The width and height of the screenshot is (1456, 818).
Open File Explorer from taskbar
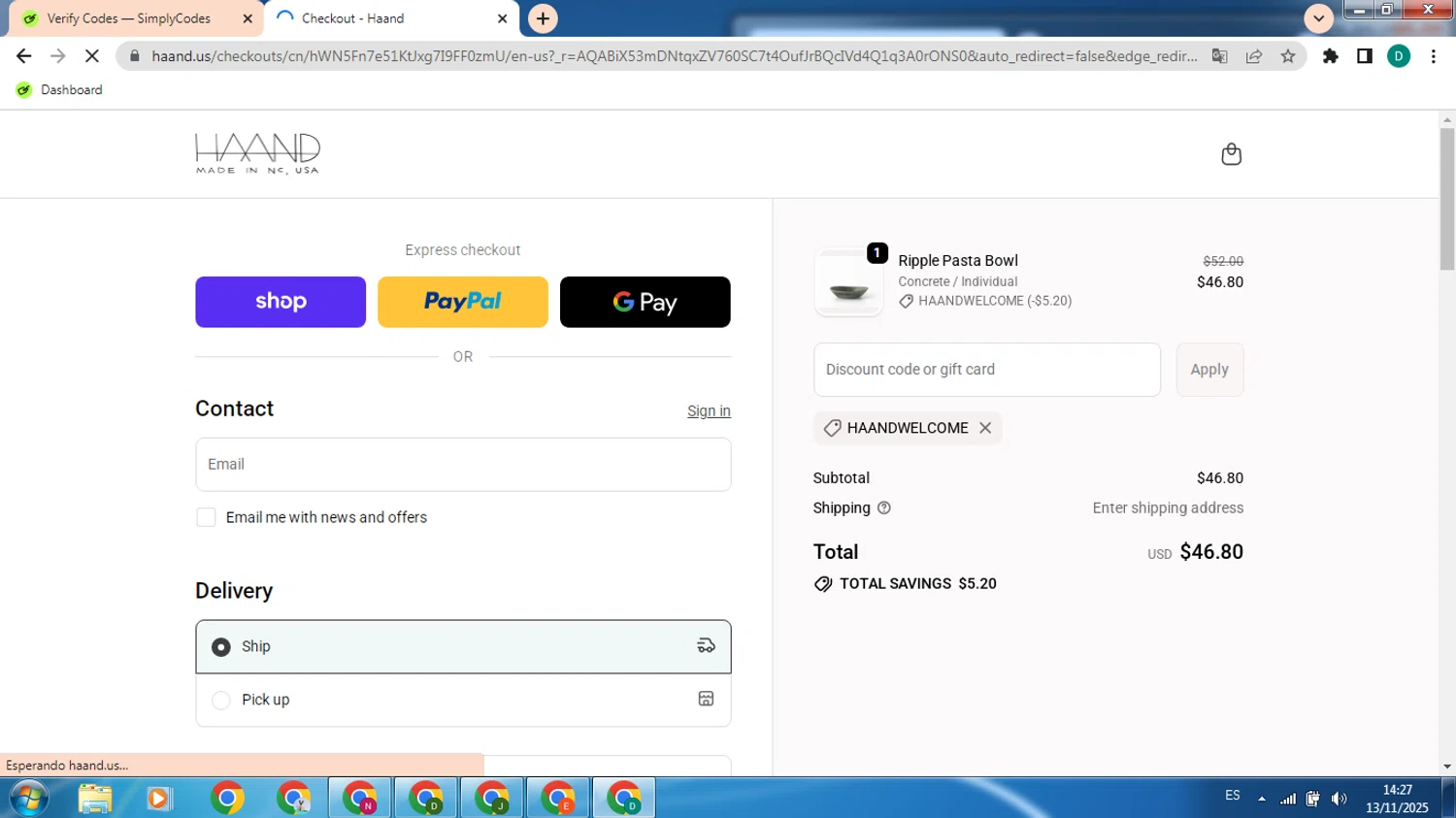[x=95, y=799]
